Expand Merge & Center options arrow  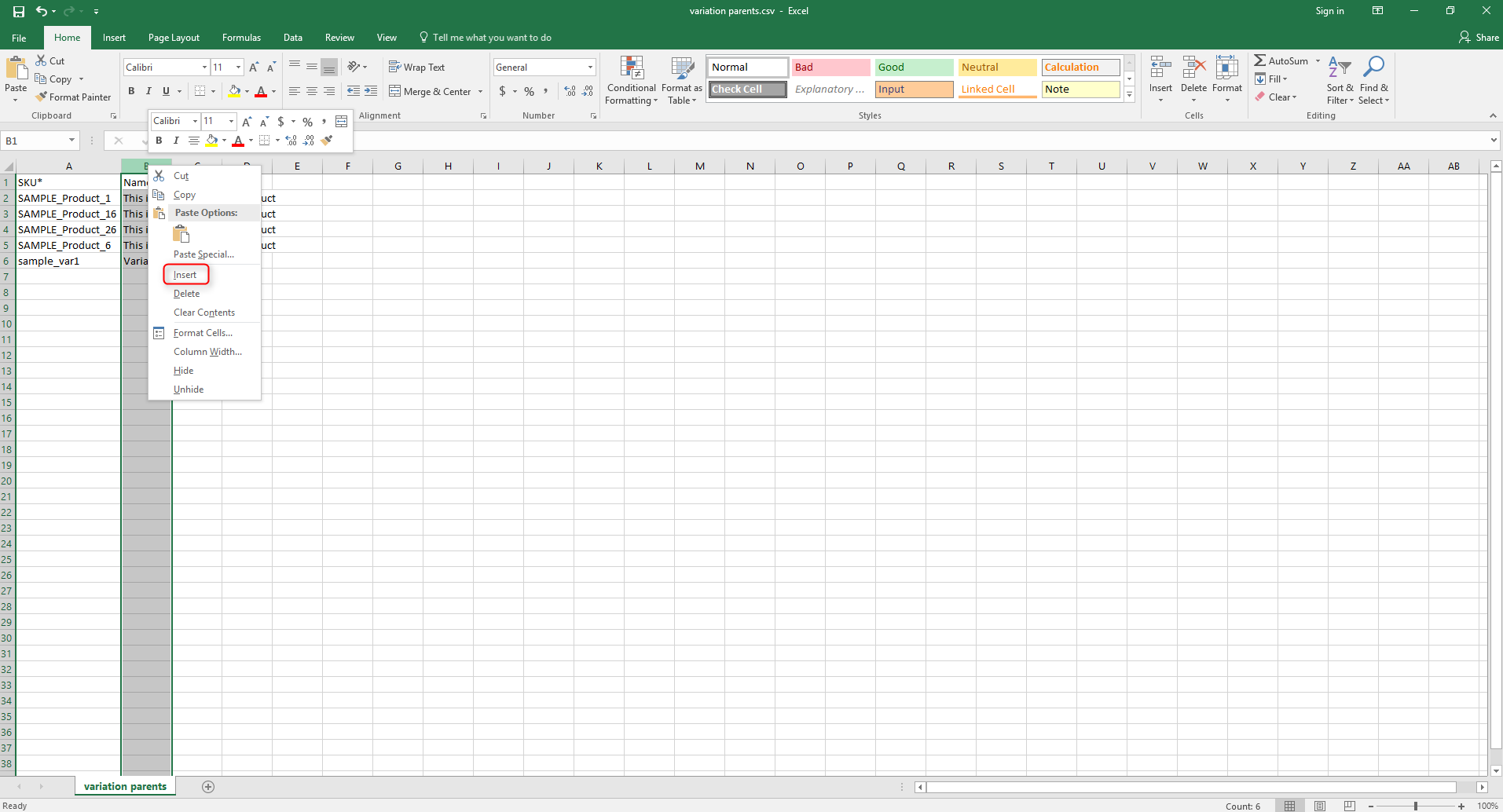pos(480,92)
